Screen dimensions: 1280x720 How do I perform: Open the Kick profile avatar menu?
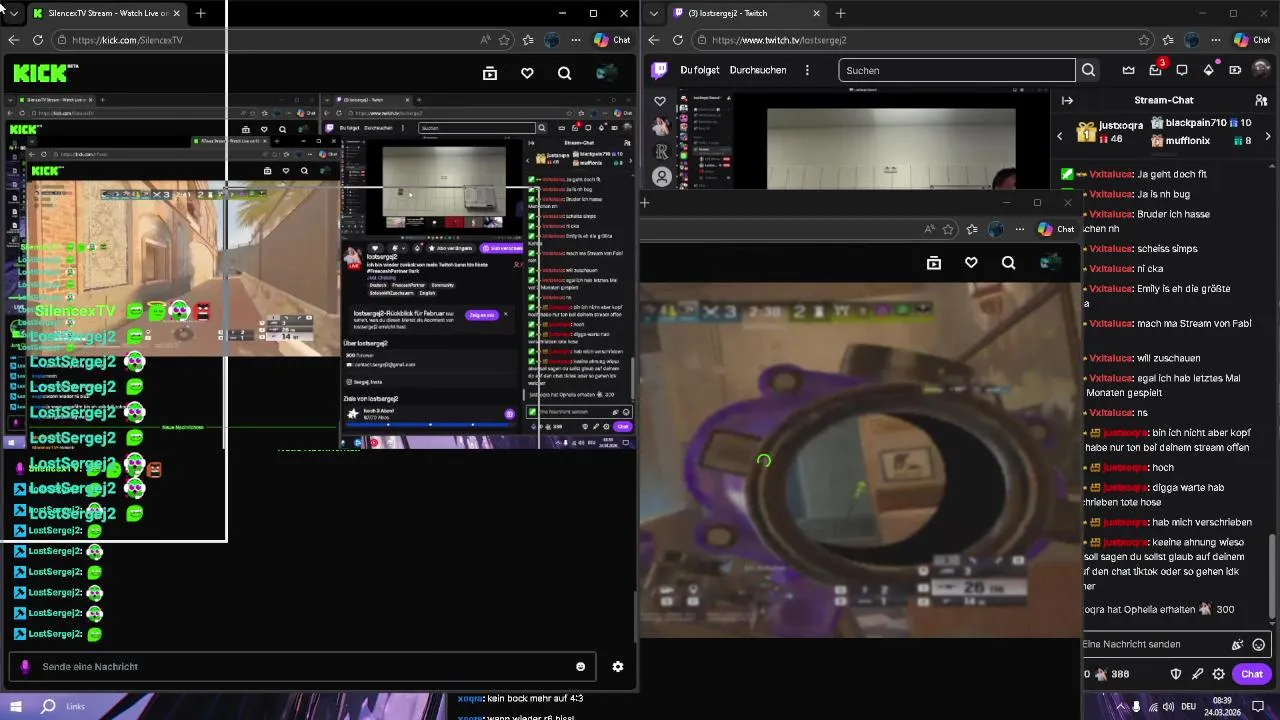point(606,73)
